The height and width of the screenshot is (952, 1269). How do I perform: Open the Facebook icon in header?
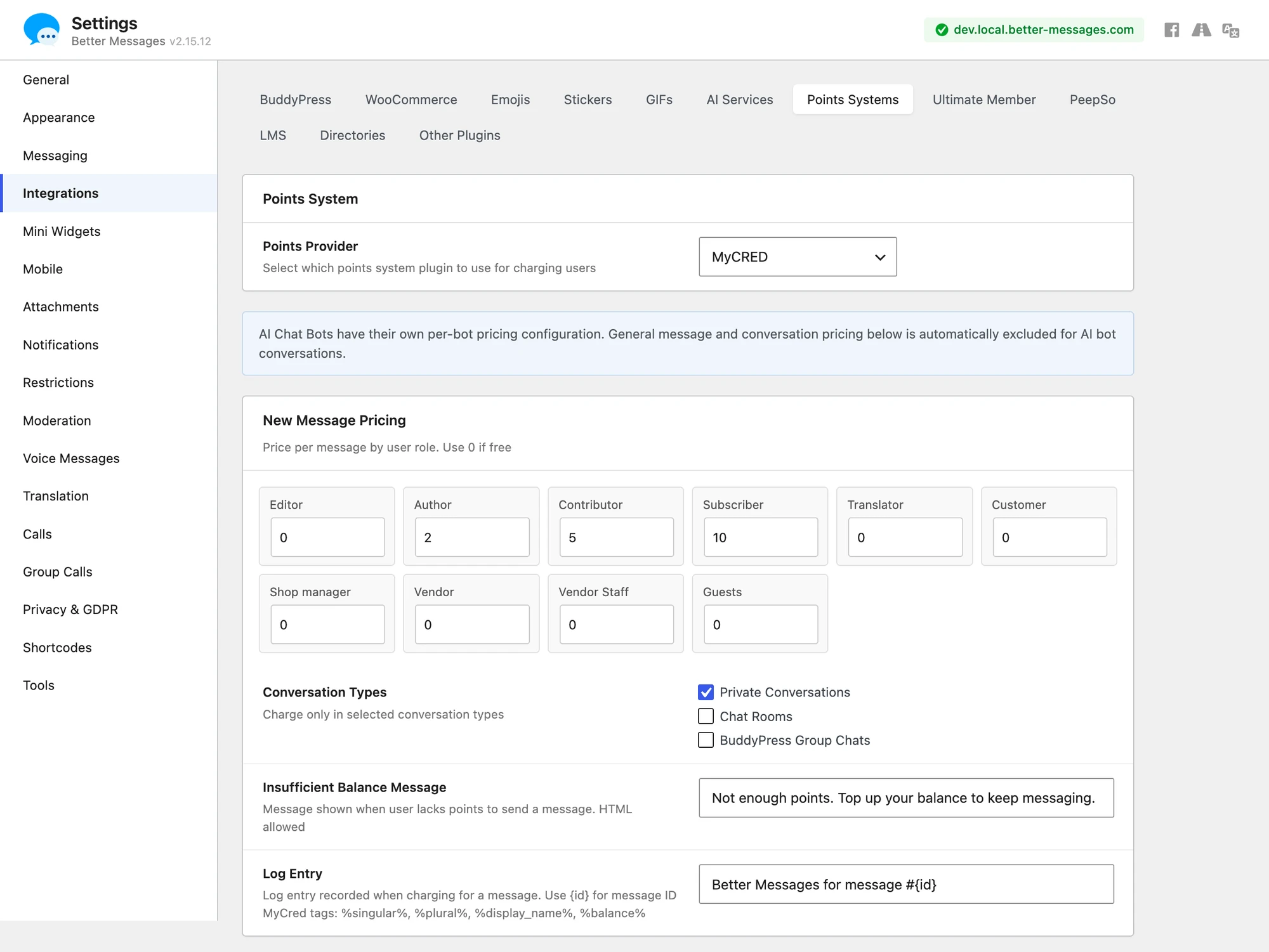point(1171,30)
